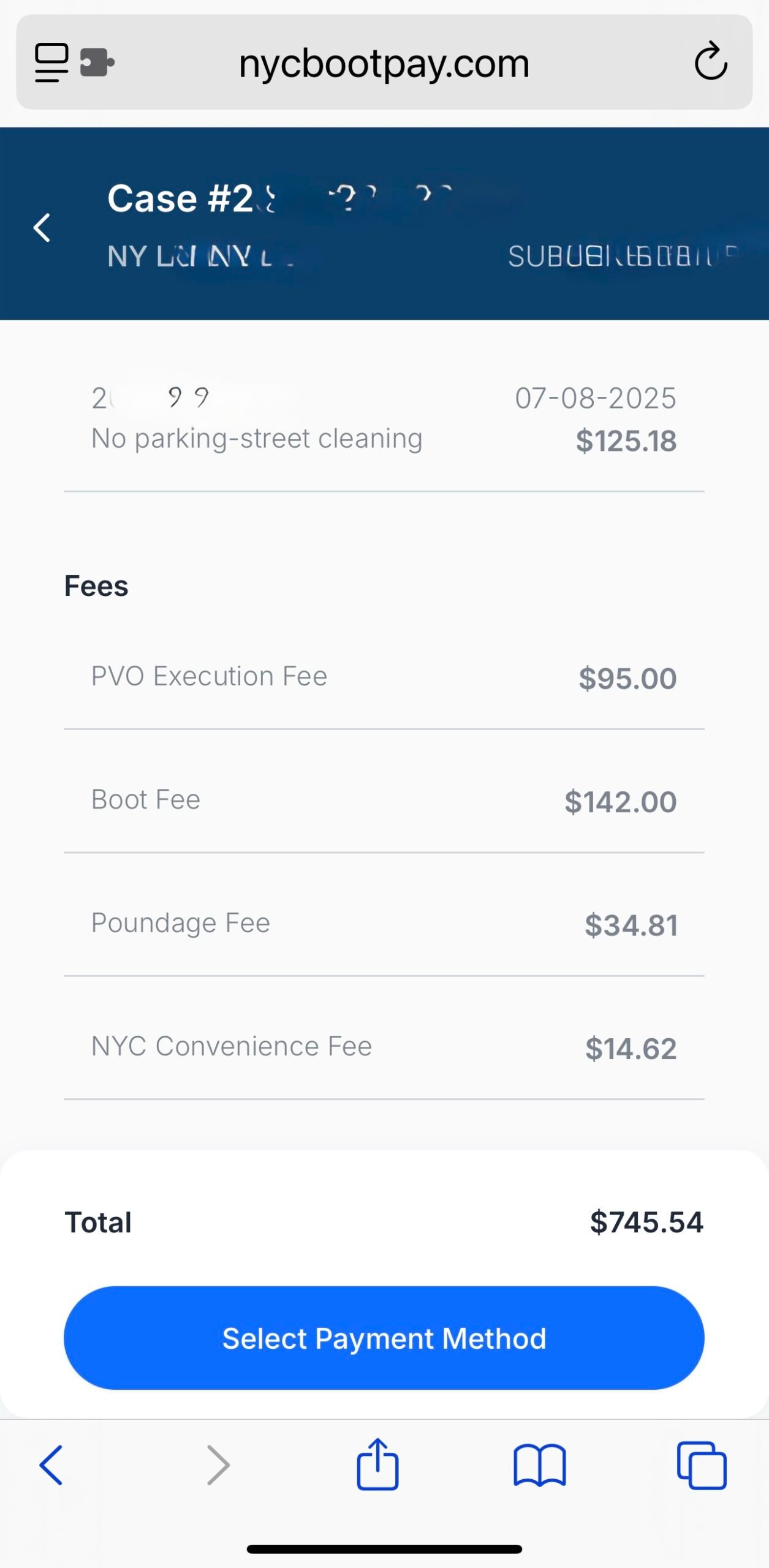Tap Safari's forward navigation arrow
Viewport: 769px width, 1568px height.
218,1464
